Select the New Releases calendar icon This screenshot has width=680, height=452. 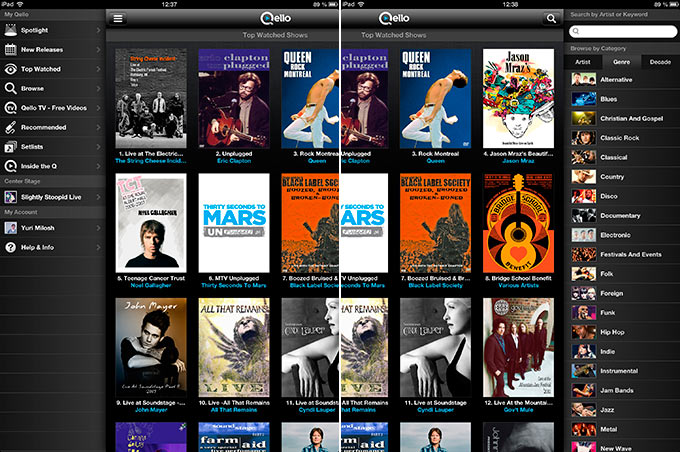point(10,49)
